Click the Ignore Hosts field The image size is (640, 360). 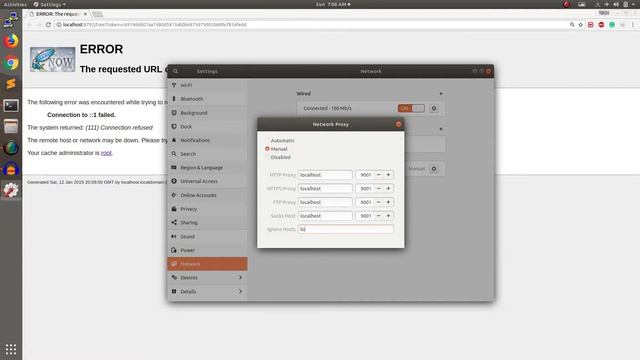346,229
